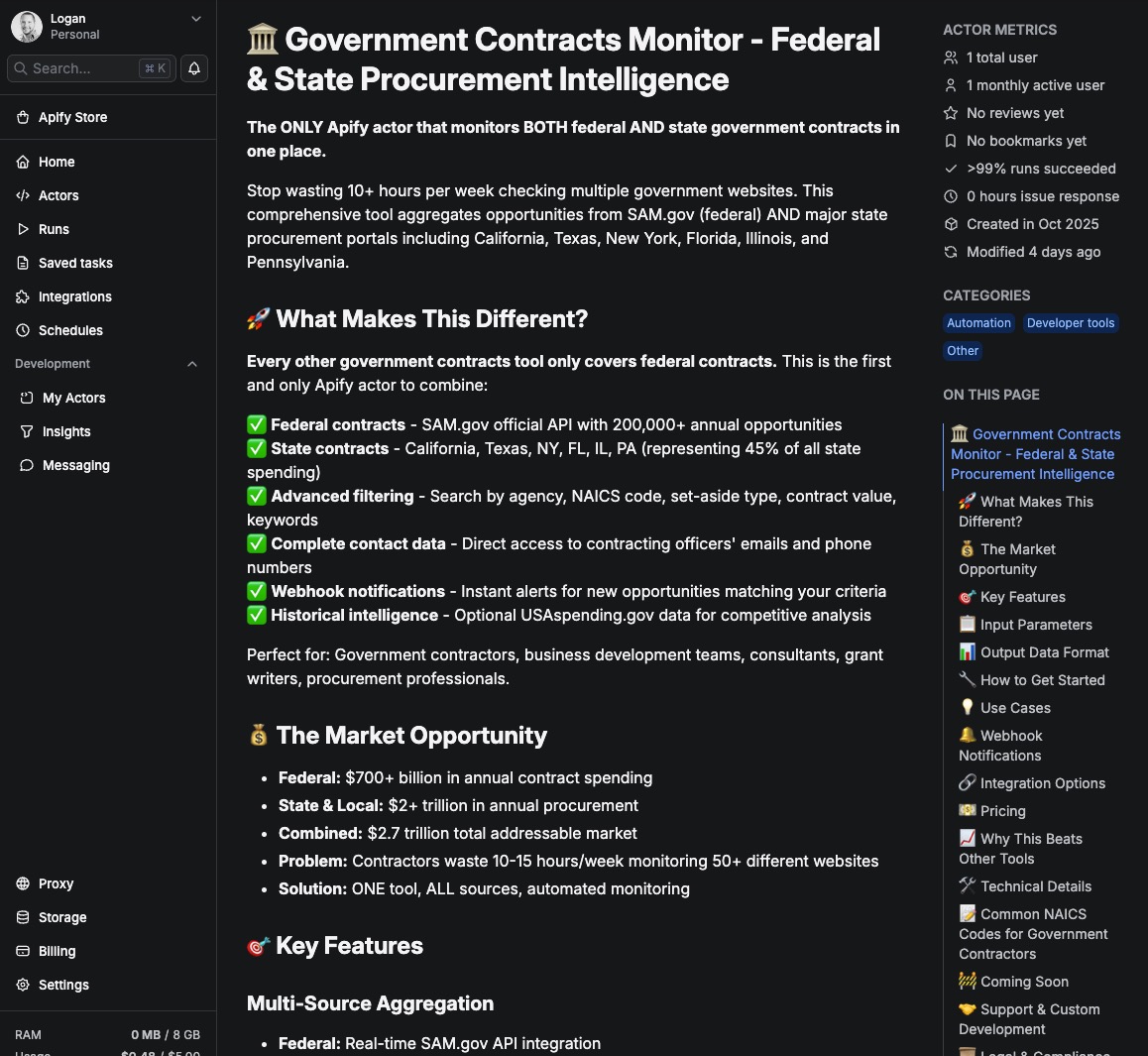The width and height of the screenshot is (1148, 1056).
Task: Open Proxy settings
Action: (56, 883)
